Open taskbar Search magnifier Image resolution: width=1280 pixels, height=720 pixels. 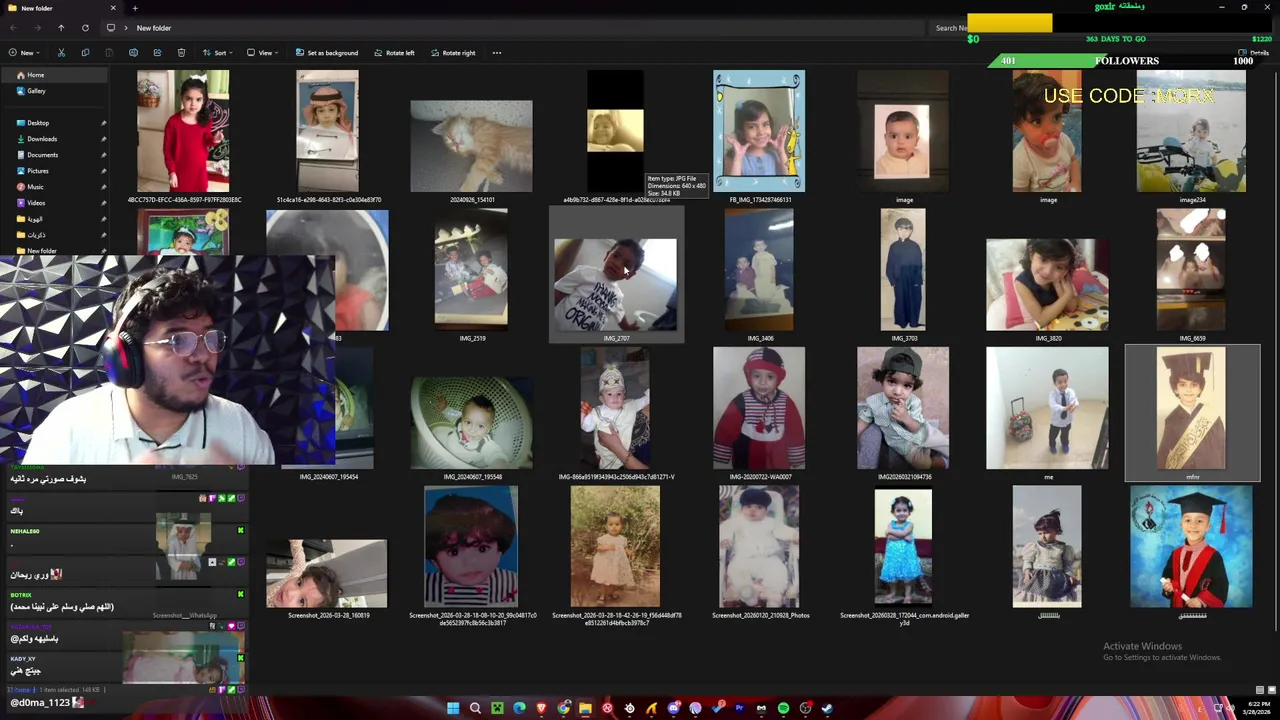475,708
